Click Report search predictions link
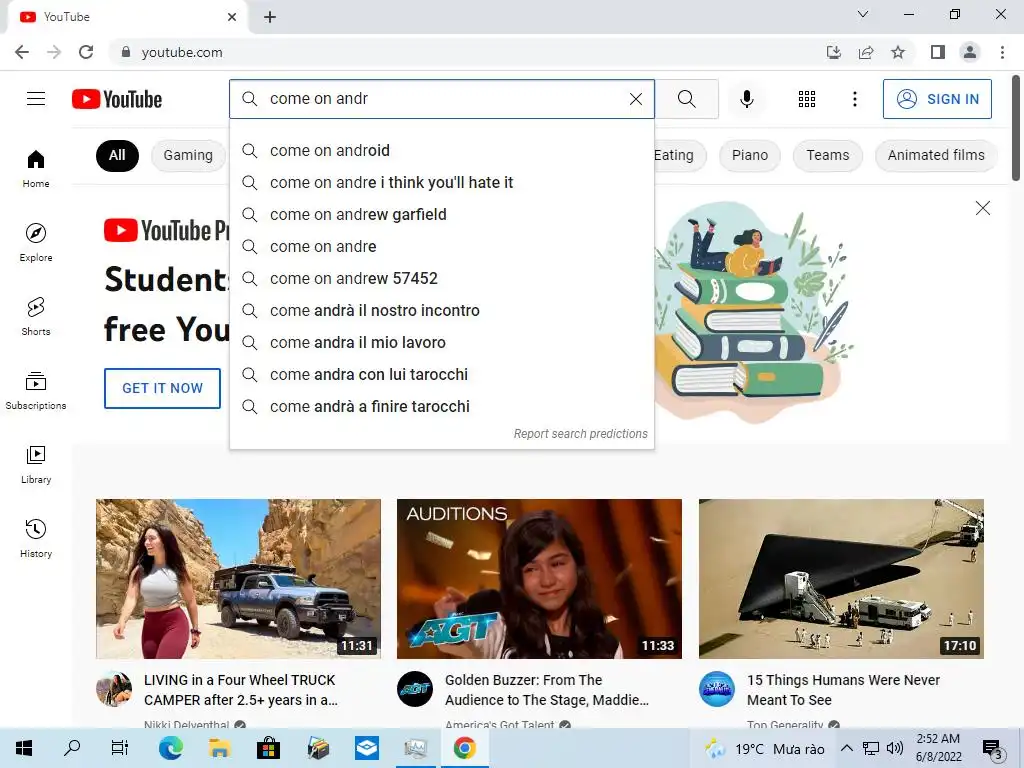The width and height of the screenshot is (1024, 768). pos(581,434)
